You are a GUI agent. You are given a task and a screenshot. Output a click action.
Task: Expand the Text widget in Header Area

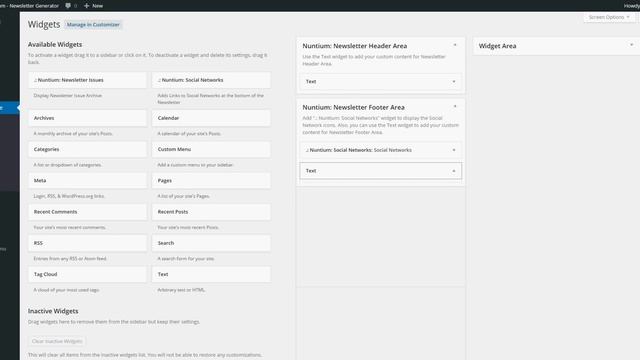(453, 82)
